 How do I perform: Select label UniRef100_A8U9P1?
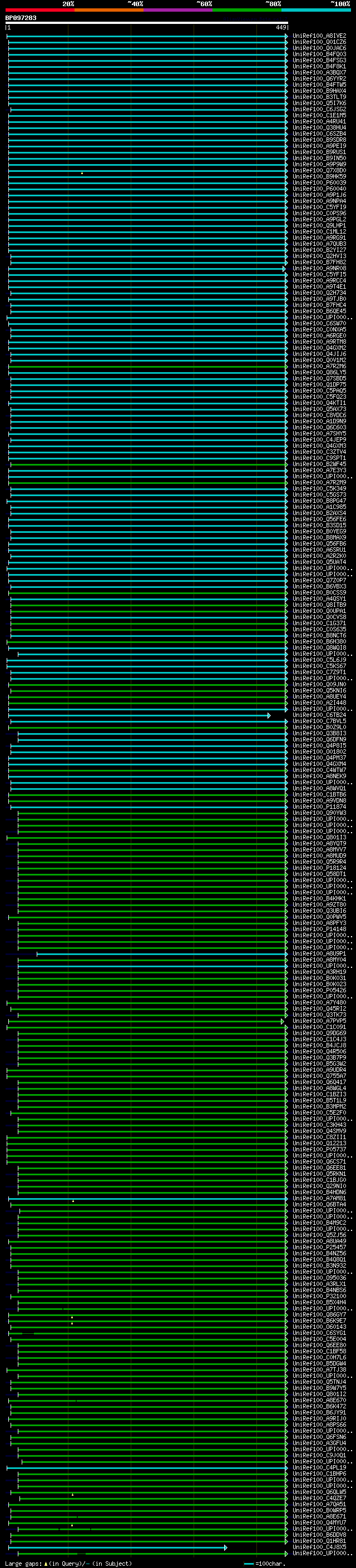click(x=319, y=954)
